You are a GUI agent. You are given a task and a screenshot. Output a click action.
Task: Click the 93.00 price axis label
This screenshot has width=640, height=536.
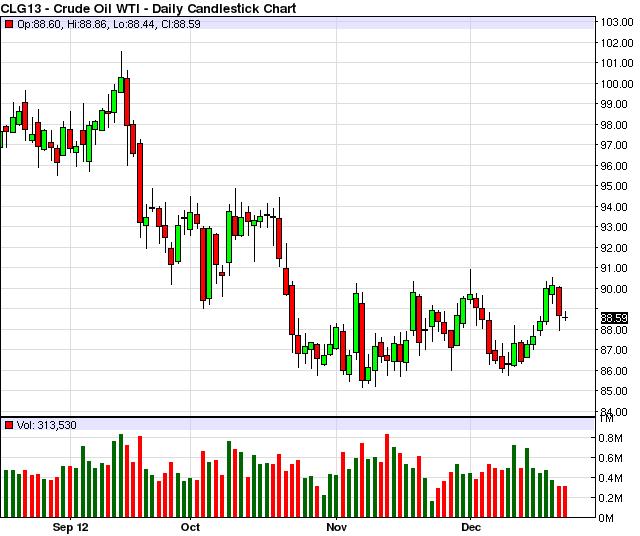point(614,227)
